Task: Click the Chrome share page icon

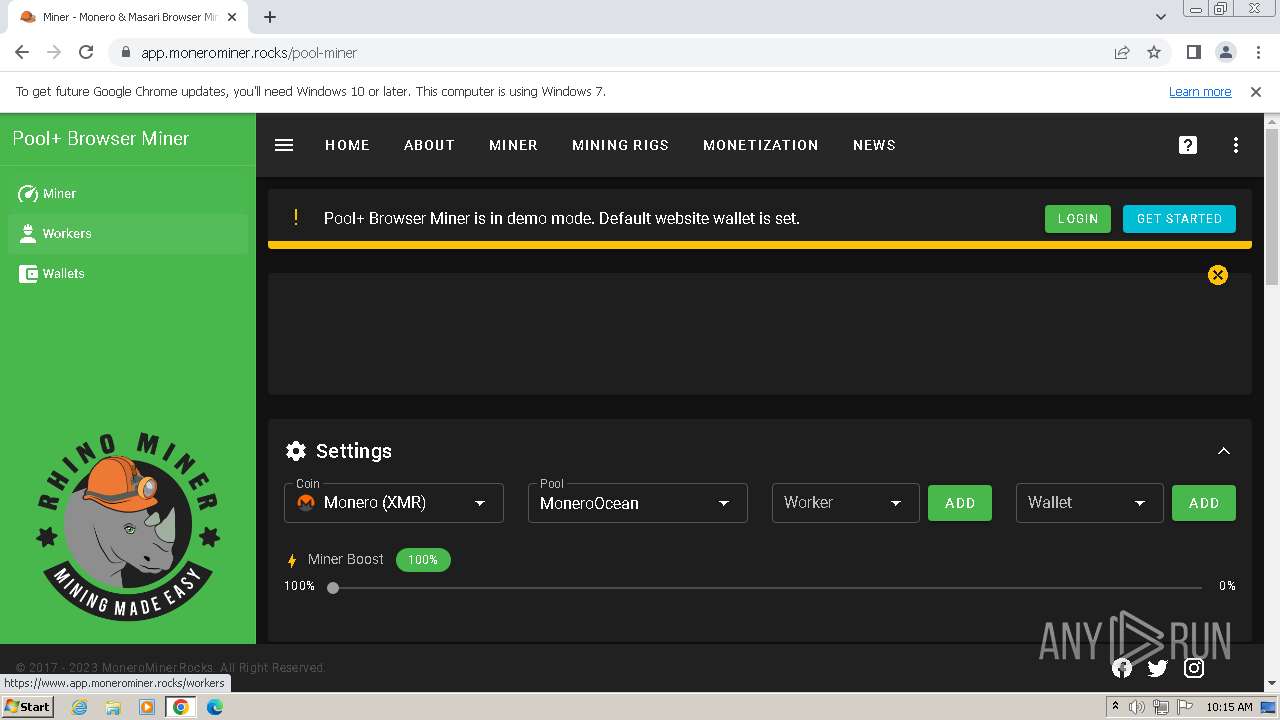Action: pyautogui.click(x=1122, y=53)
